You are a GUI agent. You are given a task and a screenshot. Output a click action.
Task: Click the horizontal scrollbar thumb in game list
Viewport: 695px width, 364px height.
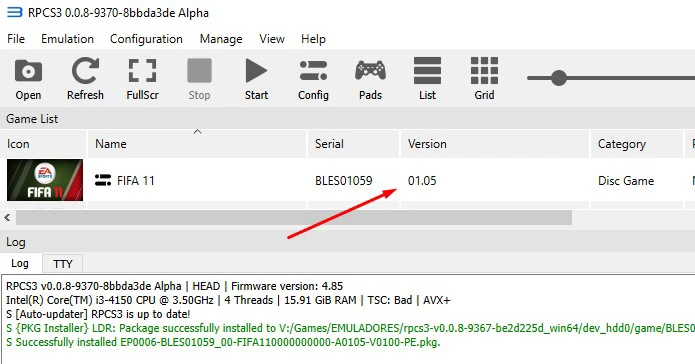pyautogui.click(x=294, y=218)
